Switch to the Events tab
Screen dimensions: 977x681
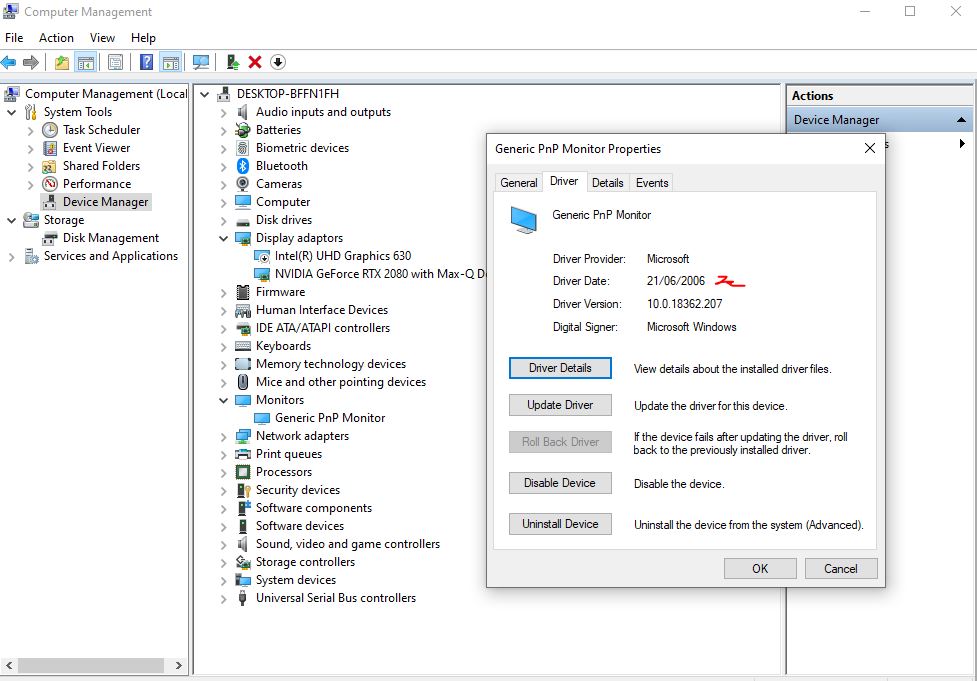point(652,183)
